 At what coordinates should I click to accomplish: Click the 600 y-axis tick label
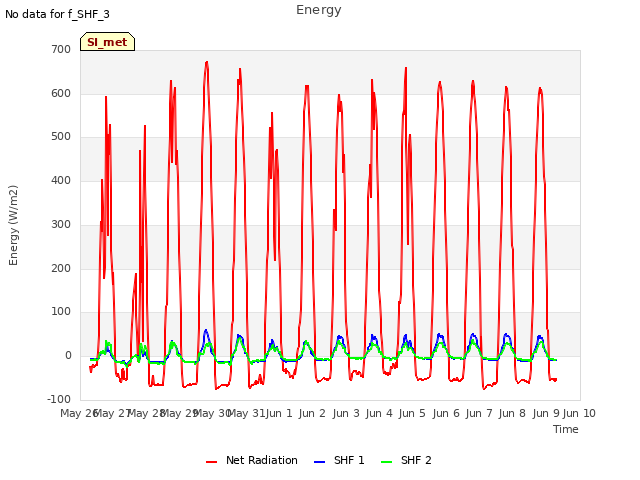click(61, 93)
